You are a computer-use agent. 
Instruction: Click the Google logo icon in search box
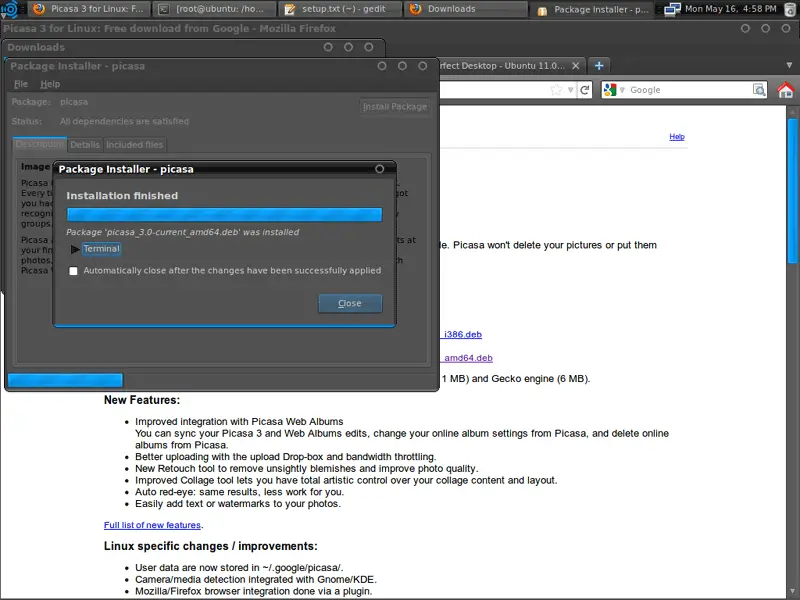point(610,90)
